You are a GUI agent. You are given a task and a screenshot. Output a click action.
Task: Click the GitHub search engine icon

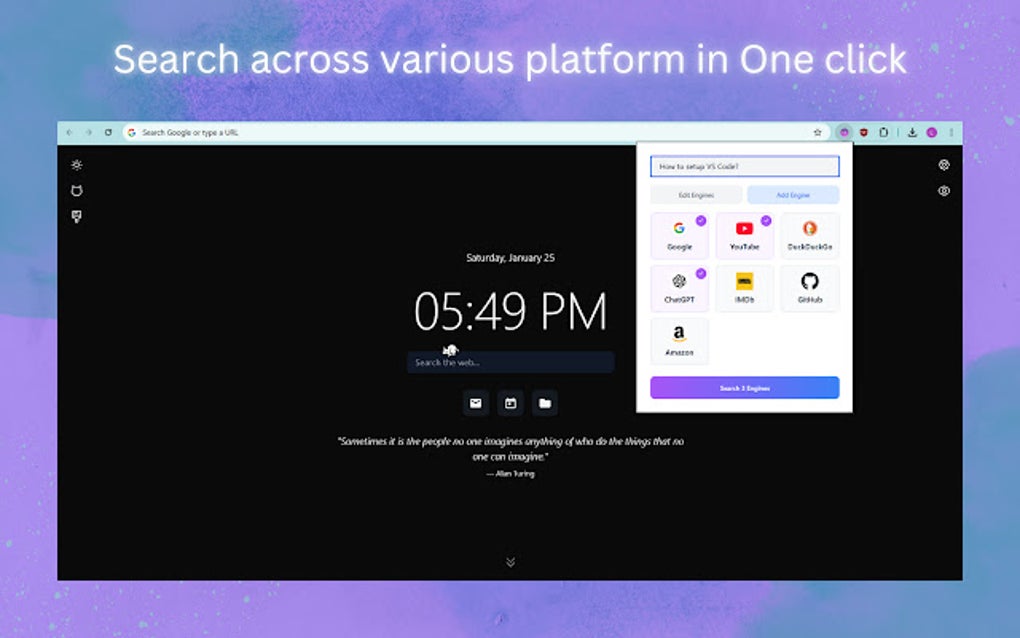(809, 288)
